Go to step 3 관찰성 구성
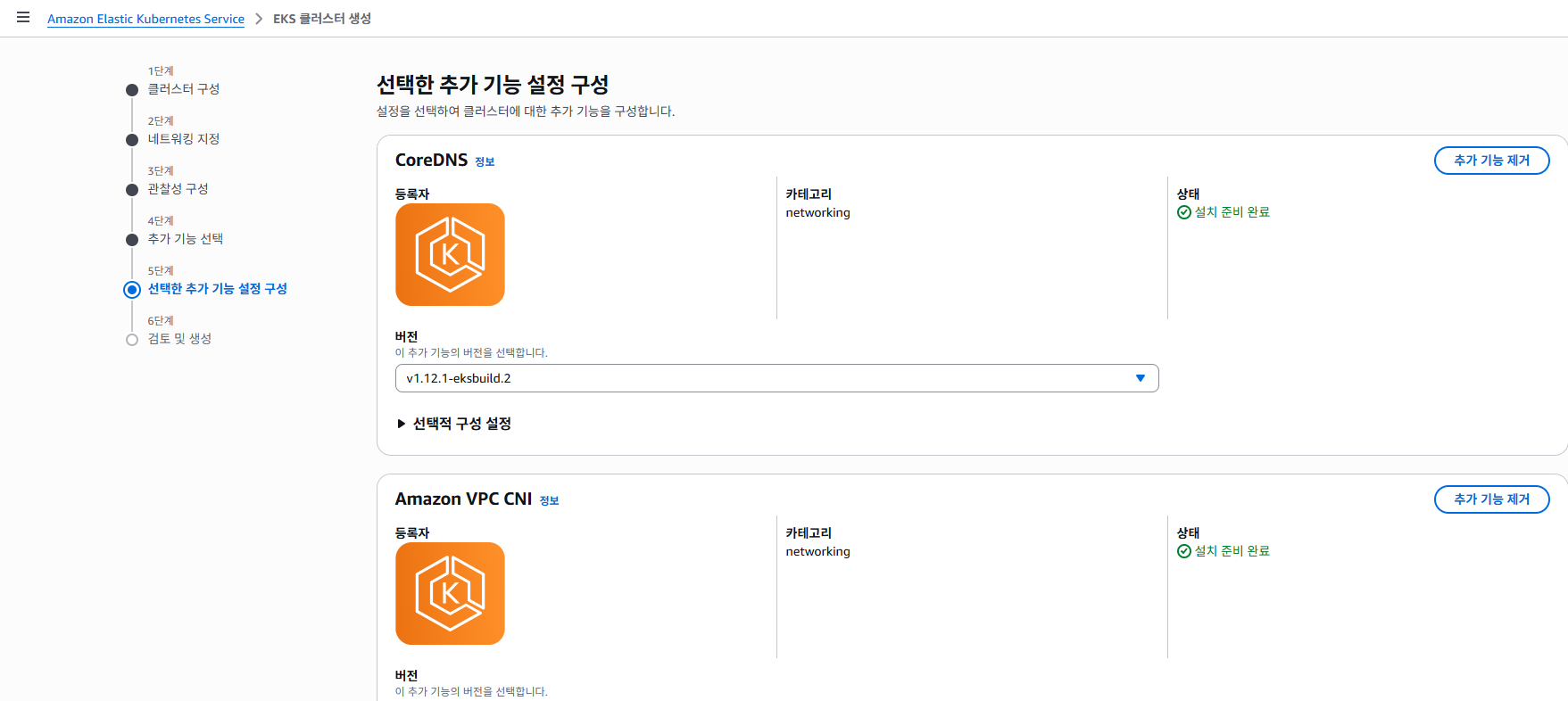 coord(178,189)
